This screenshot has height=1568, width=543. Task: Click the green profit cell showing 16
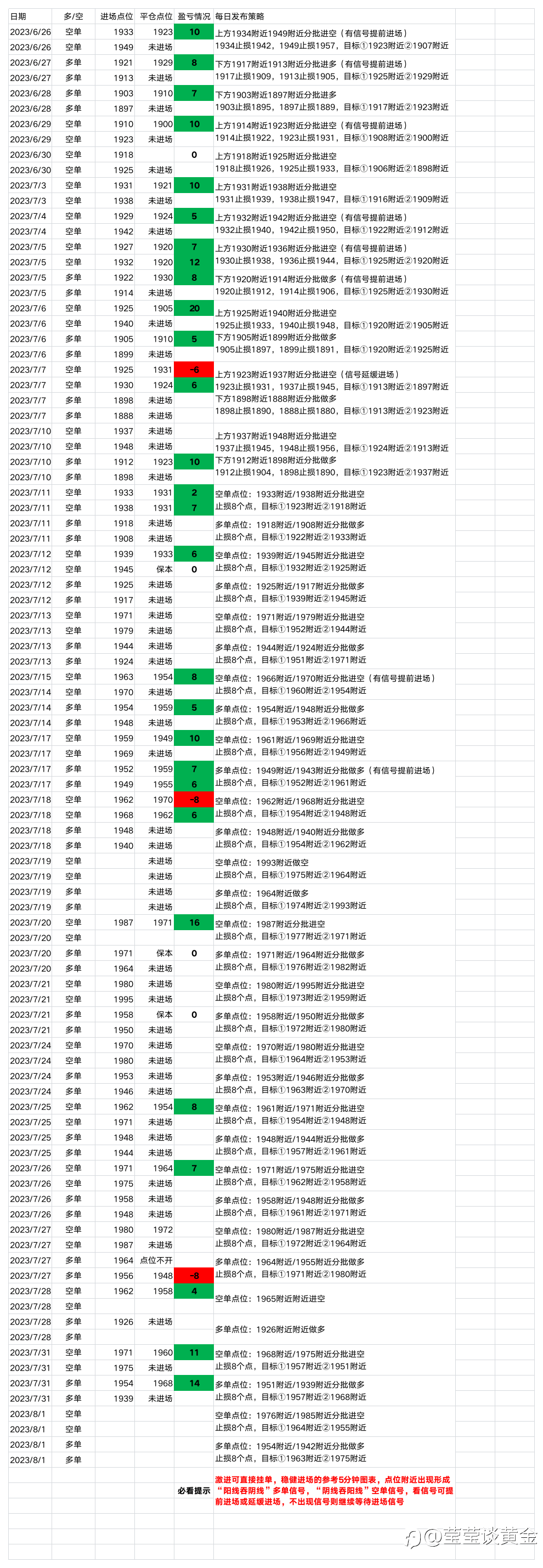pyautogui.click(x=194, y=922)
